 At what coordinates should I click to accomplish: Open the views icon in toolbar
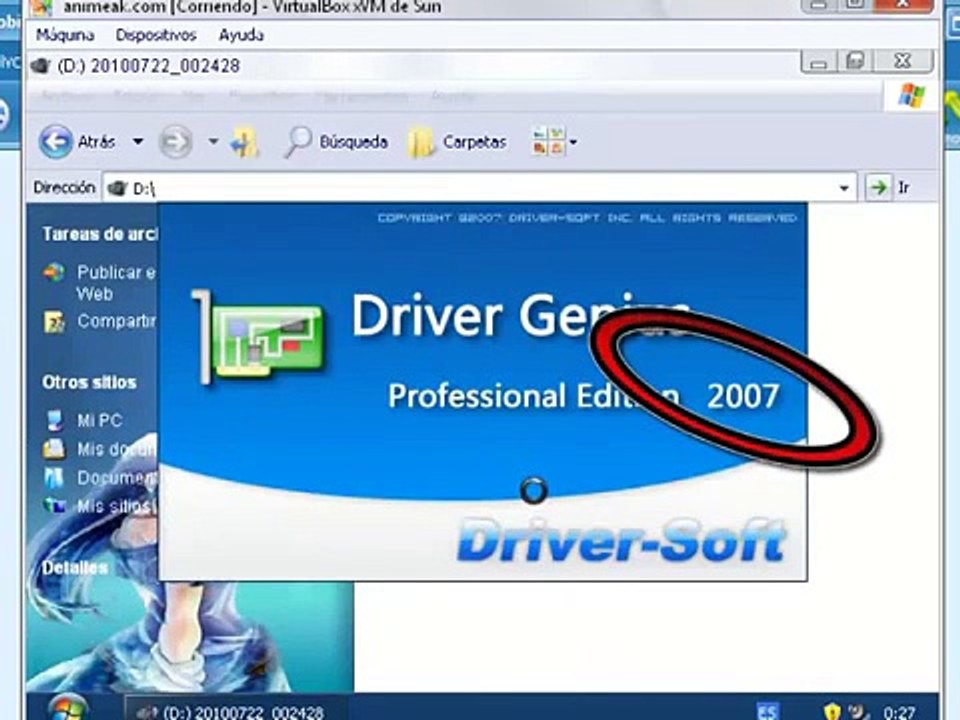click(x=548, y=141)
